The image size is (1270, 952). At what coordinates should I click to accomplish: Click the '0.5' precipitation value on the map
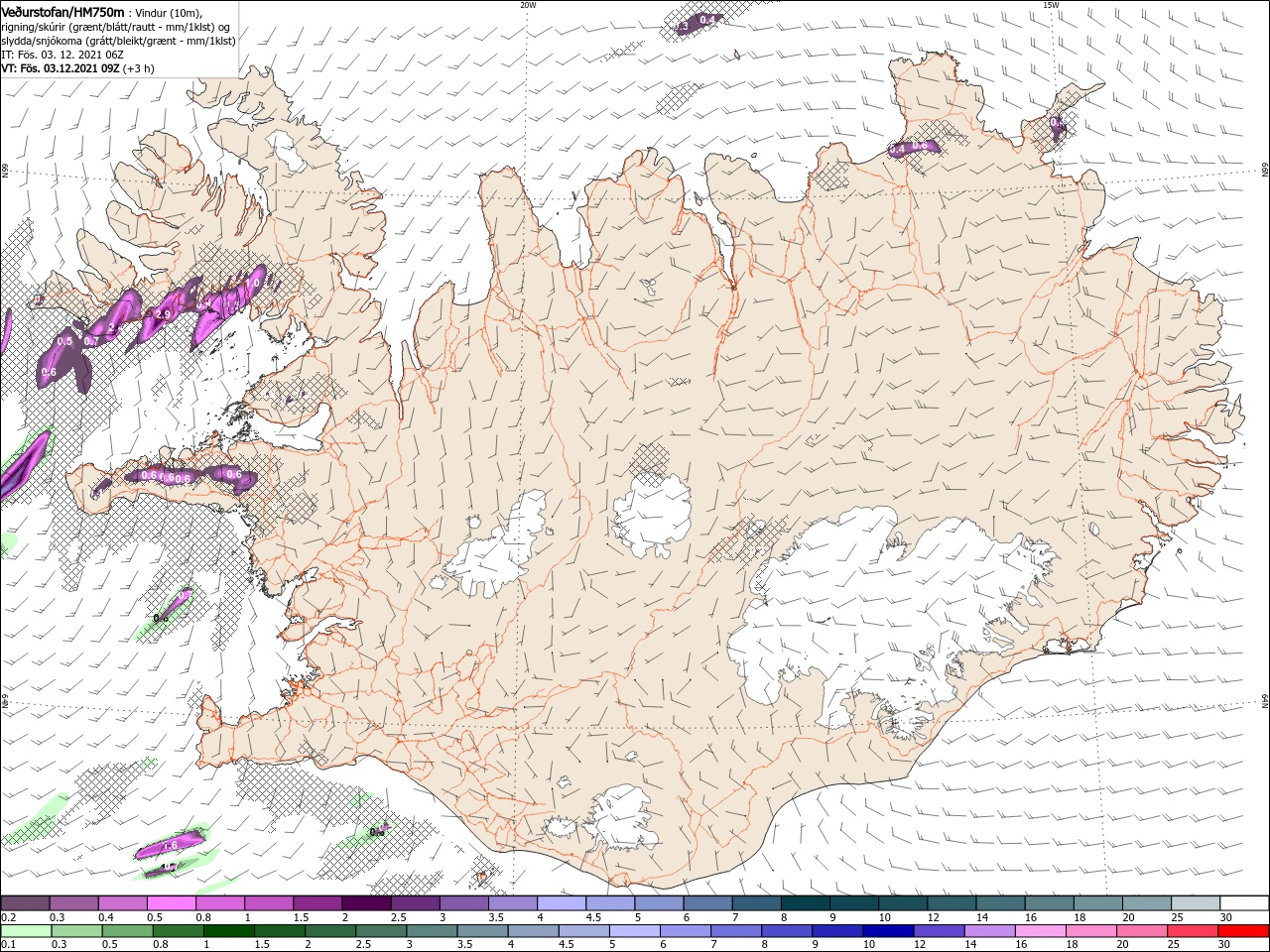(65, 341)
